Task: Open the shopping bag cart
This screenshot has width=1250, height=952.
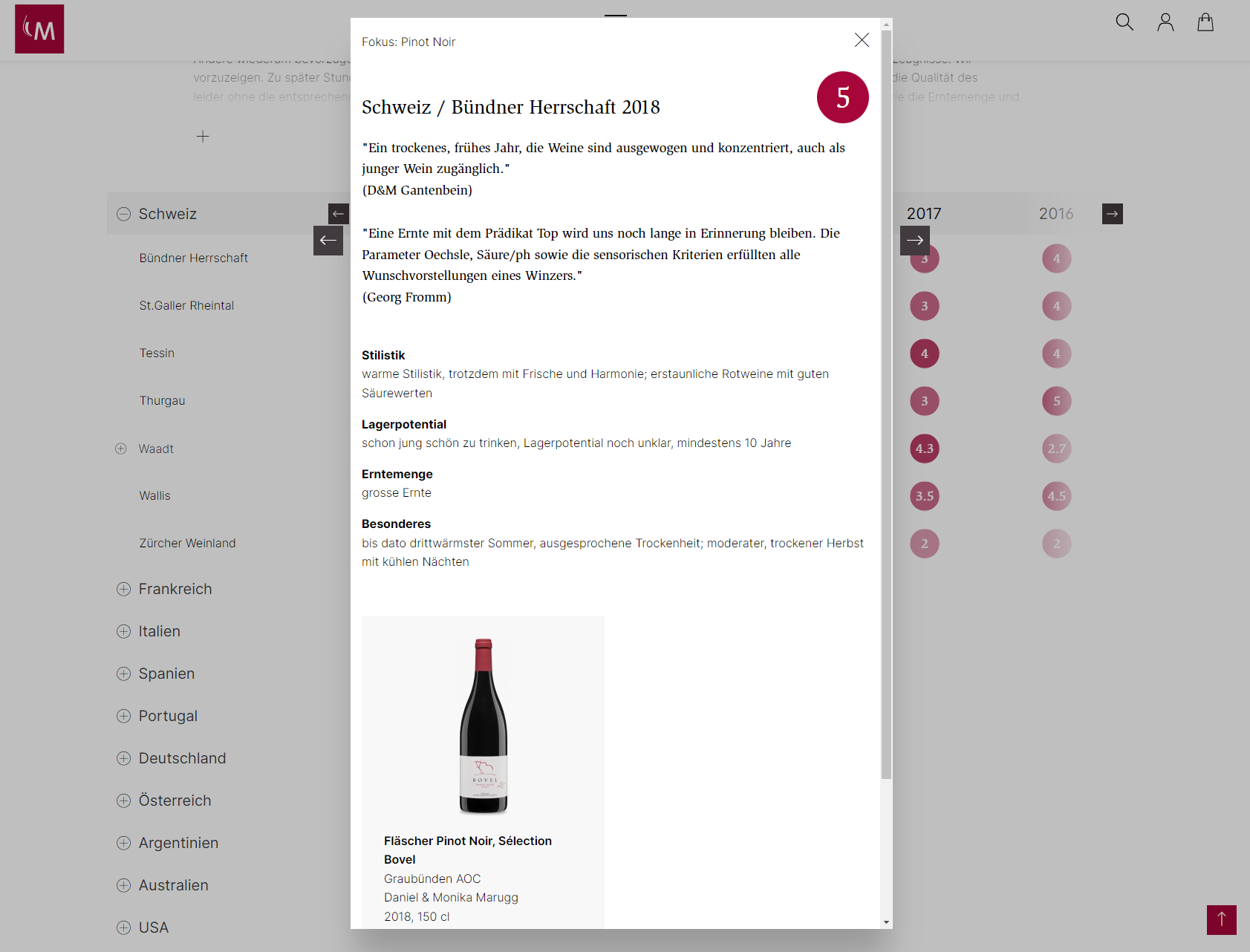Action: coord(1205,22)
